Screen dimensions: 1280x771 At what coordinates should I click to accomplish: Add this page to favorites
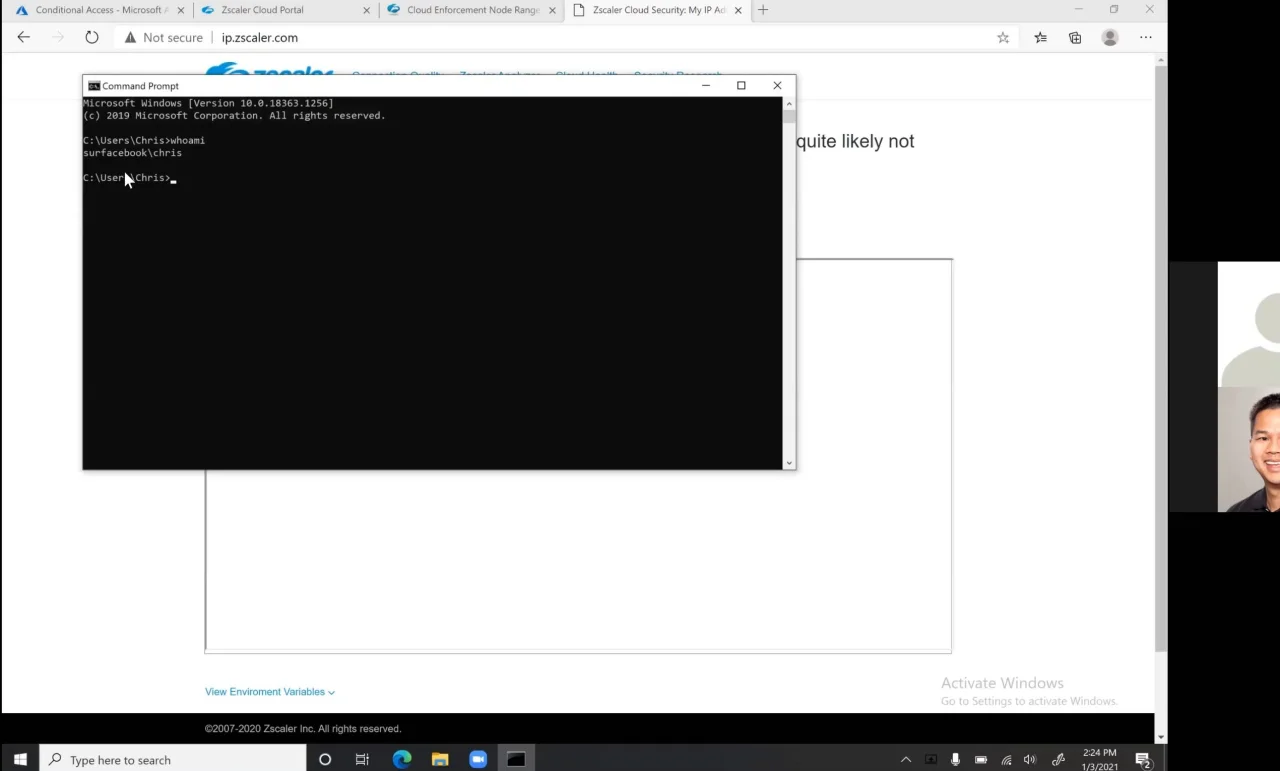[x=1003, y=38]
